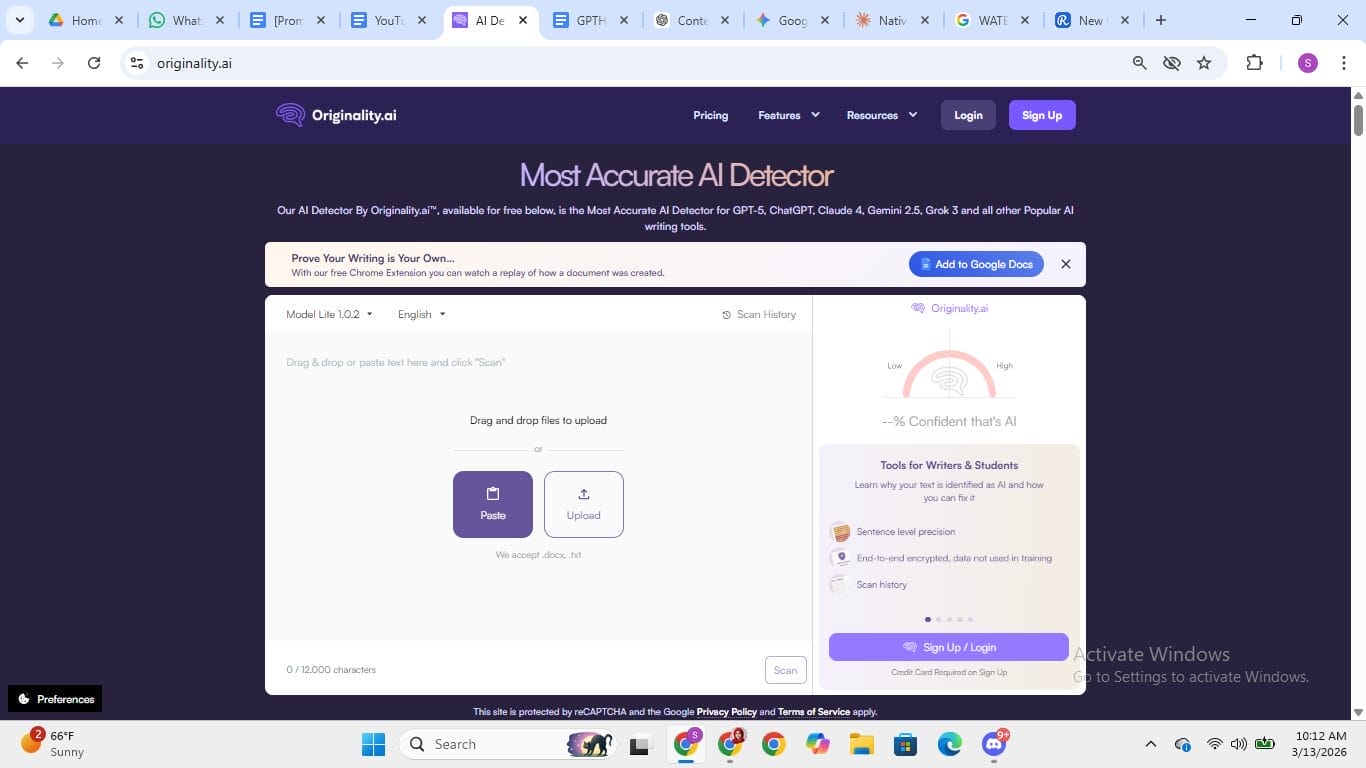The image size is (1366, 768).
Task: Open the weather widget showing 66°F Sunny
Action: 55,744
